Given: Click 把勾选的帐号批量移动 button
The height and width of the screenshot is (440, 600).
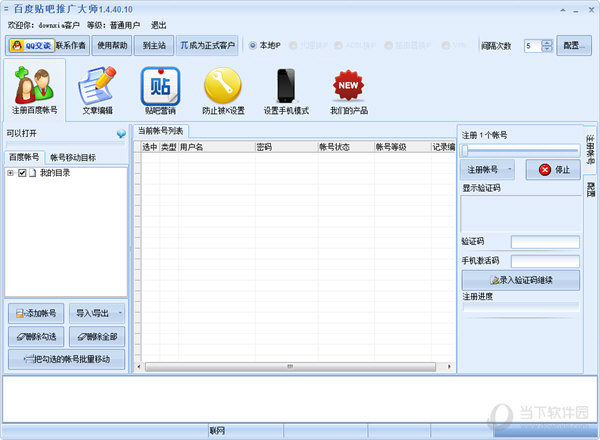Looking at the screenshot, I should pos(67,359).
